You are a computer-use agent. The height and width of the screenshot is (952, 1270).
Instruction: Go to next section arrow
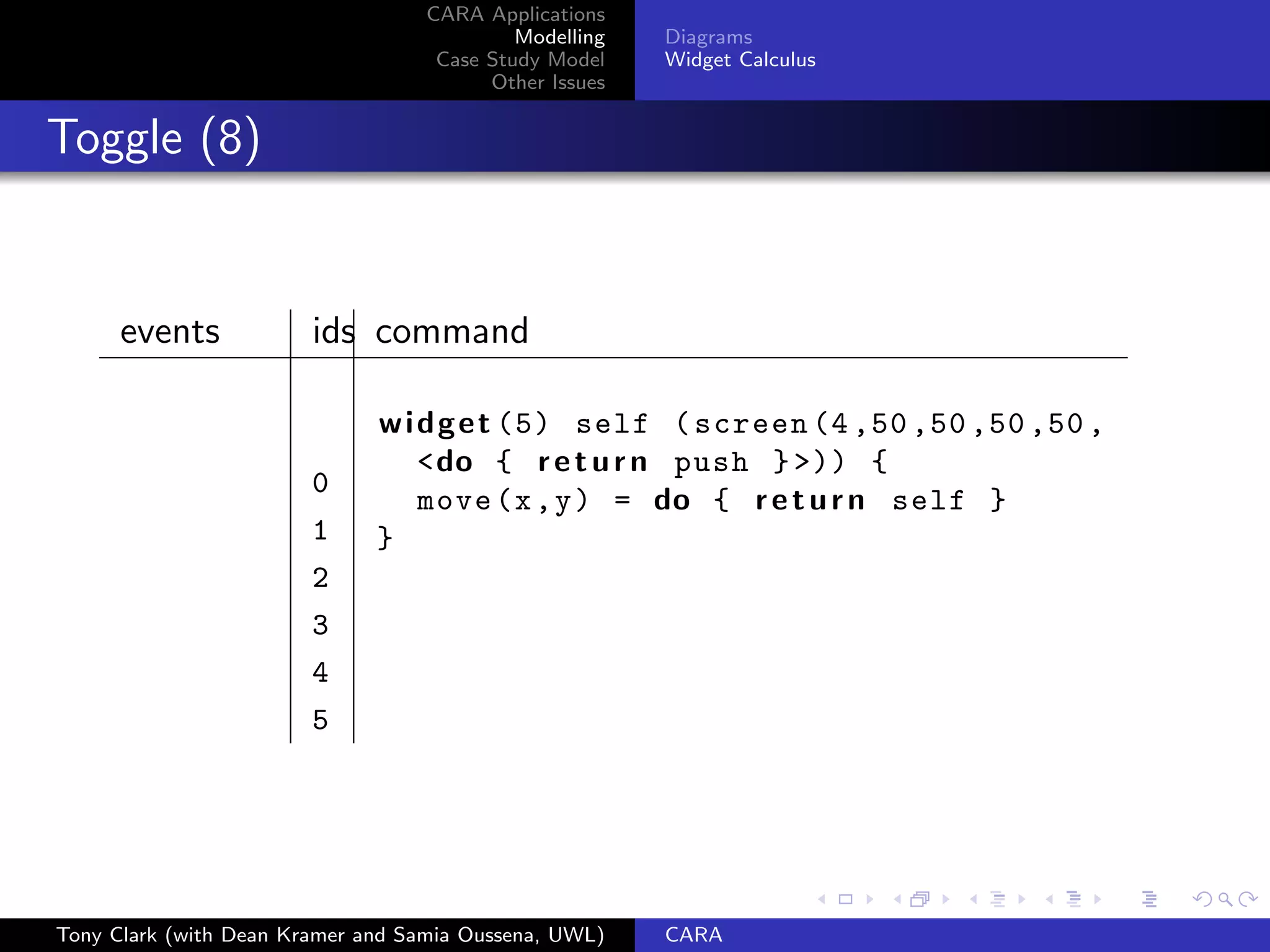click(x=1098, y=899)
